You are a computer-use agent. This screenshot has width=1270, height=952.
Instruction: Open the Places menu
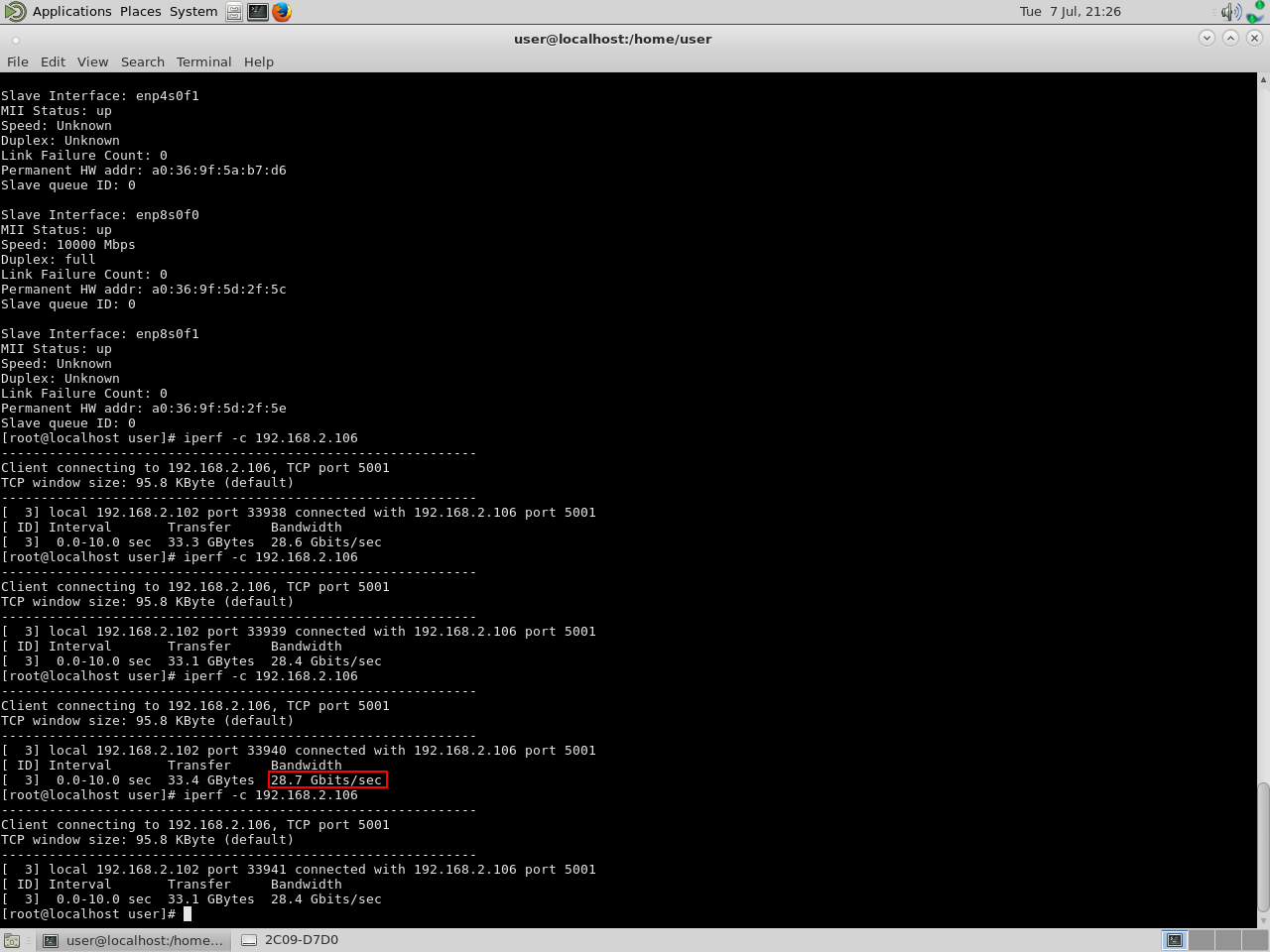tap(140, 12)
